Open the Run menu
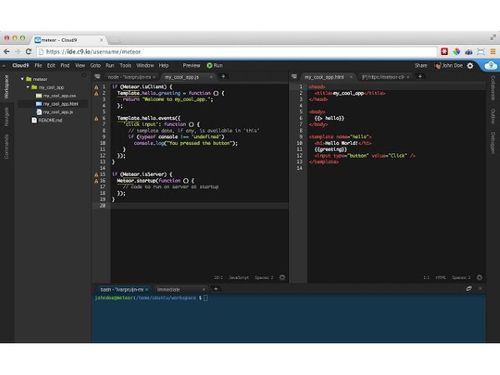 tap(110, 65)
